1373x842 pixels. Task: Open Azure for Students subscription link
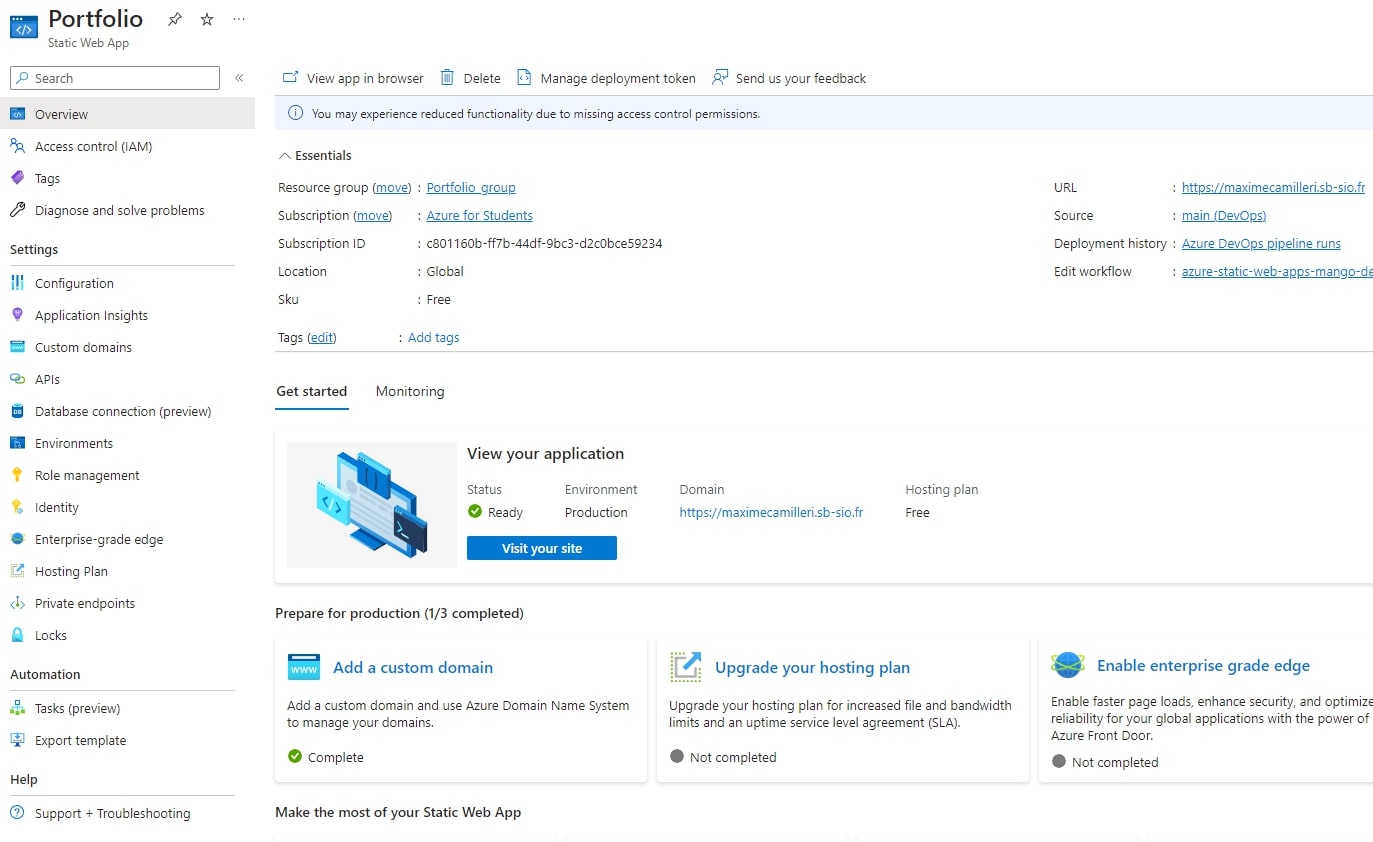[480, 216]
